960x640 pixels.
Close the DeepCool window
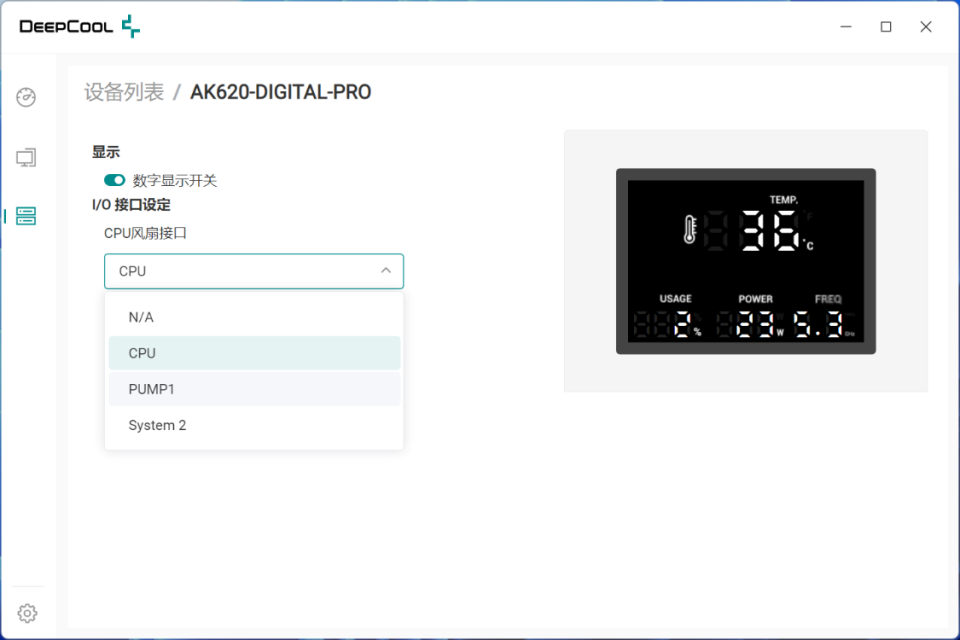coord(926,26)
